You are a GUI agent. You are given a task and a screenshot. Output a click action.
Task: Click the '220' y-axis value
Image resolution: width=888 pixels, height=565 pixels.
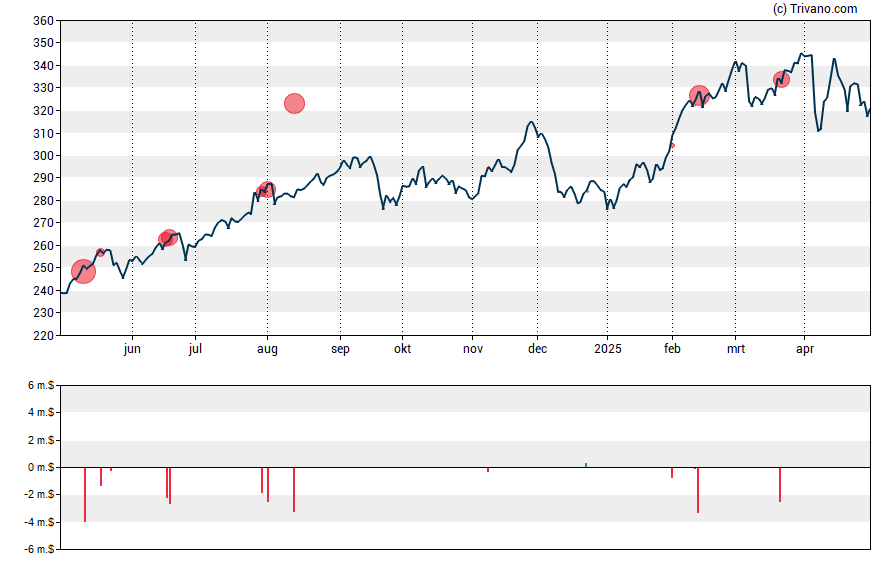[44, 336]
